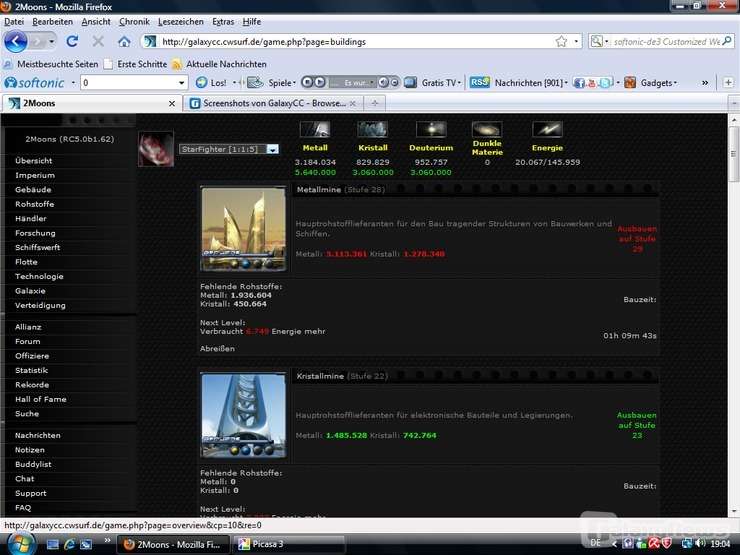This screenshot has height=555, width=740.
Task: Switch to Screenshots von GalaxyCC tab
Action: point(272,103)
